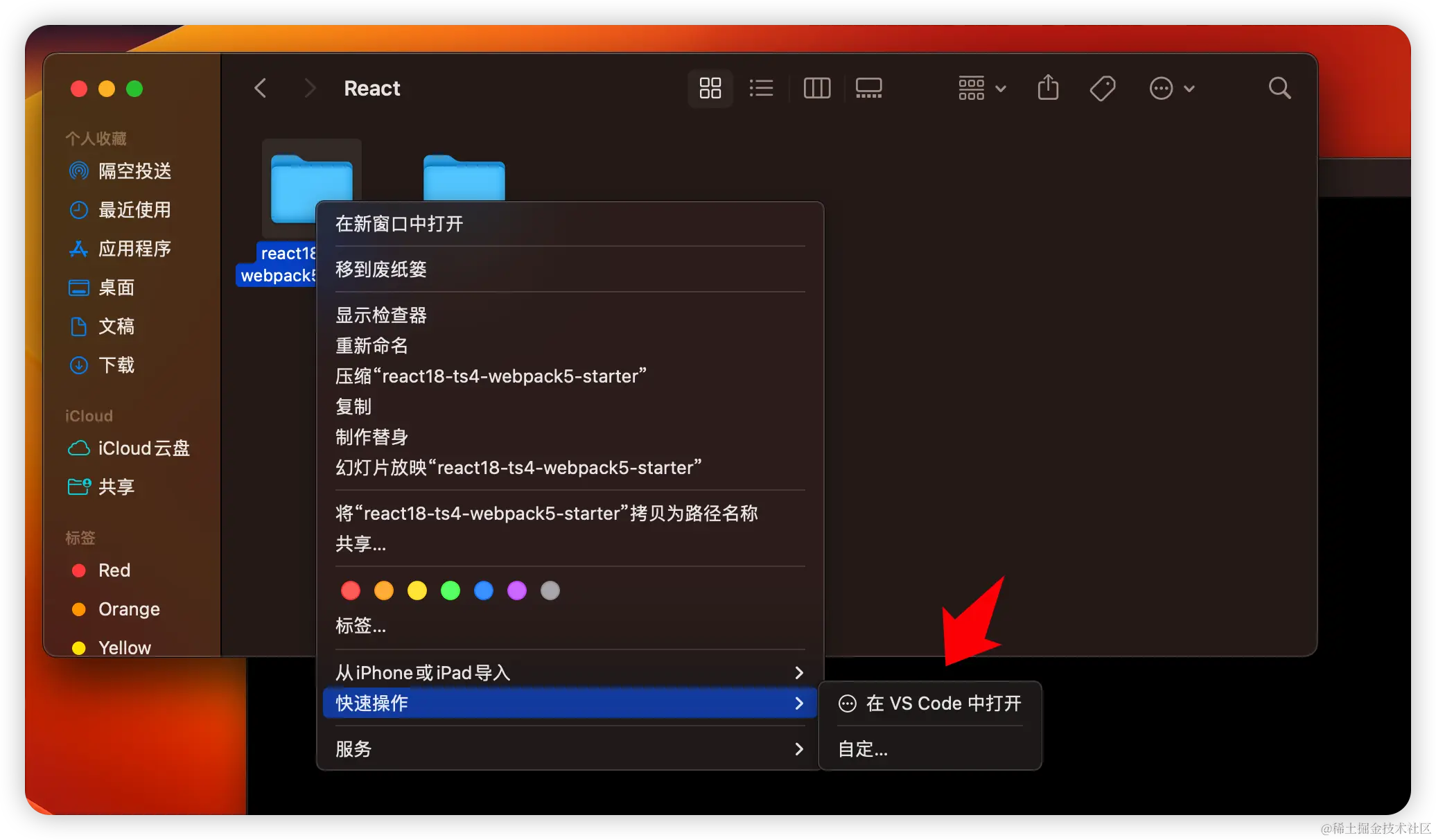Open the group-by options dropdown
This screenshot has width=1436, height=840.
982,88
